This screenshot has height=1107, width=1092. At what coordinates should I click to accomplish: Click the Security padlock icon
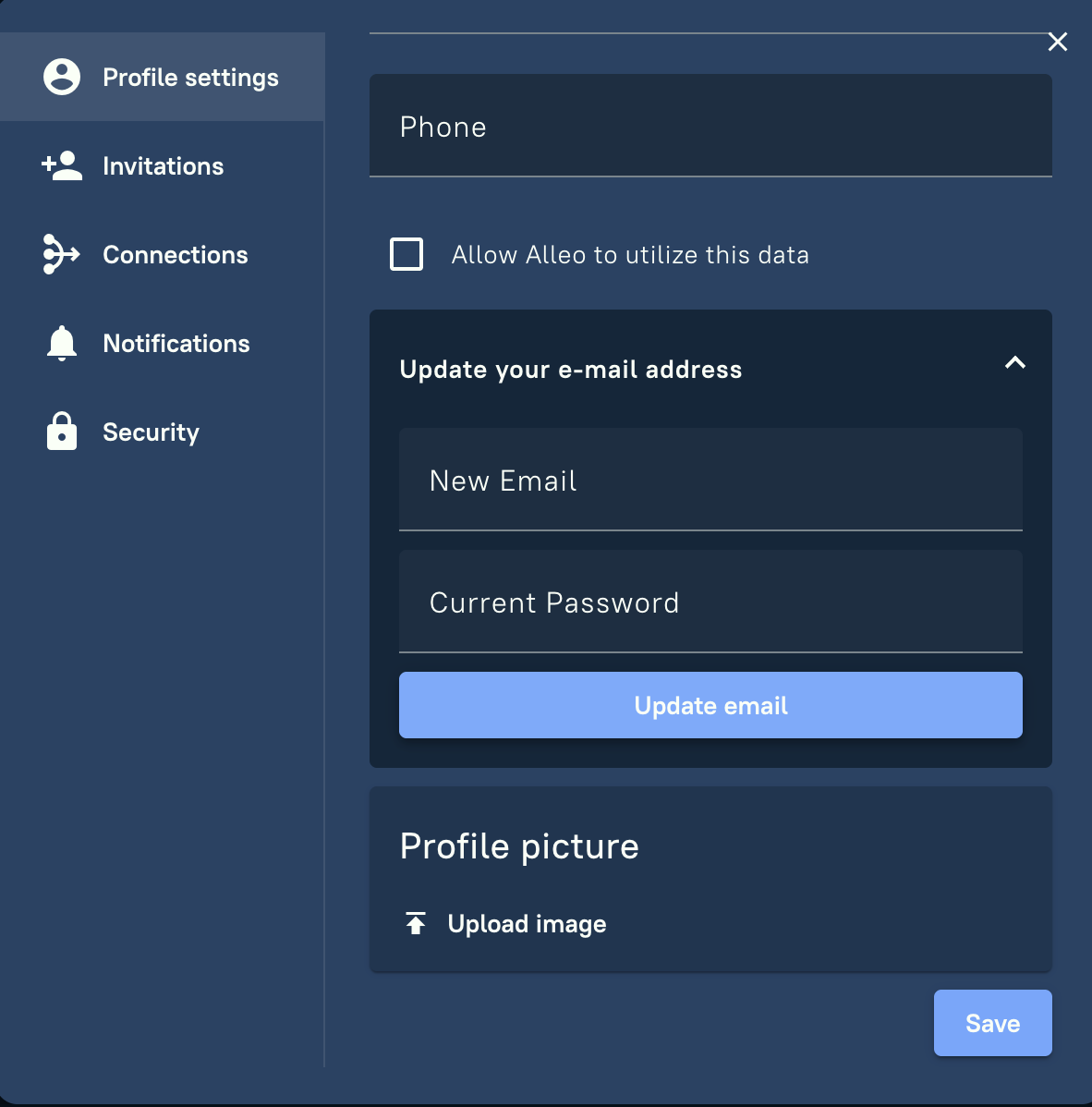click(x=61, y=432)
